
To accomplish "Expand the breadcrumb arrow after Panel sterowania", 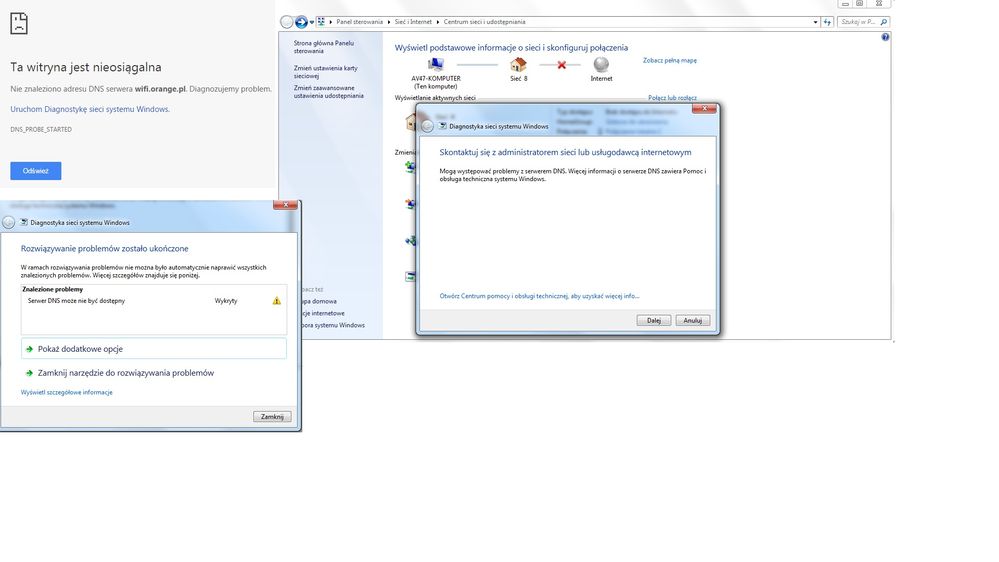I will [389, 22].
